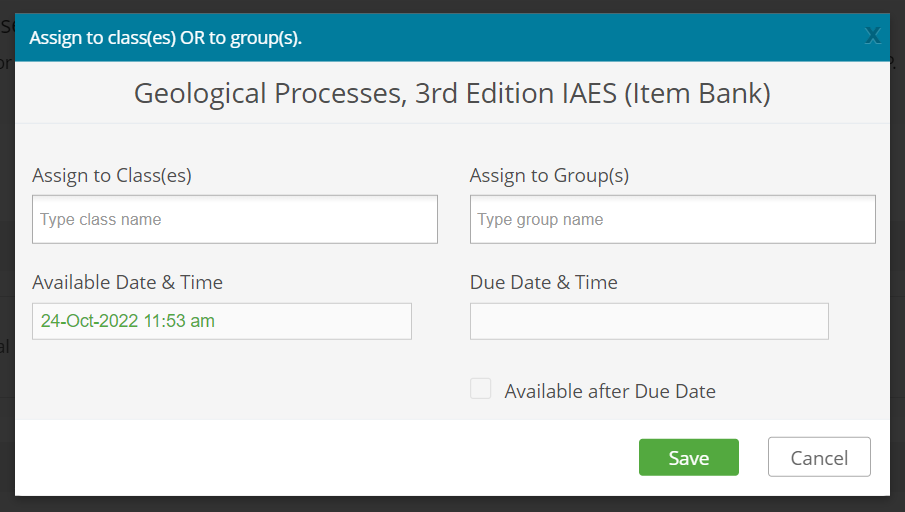Focus the Type group name field
The width and height of the screenshot is (905, 512).
(x=672, y=219)
